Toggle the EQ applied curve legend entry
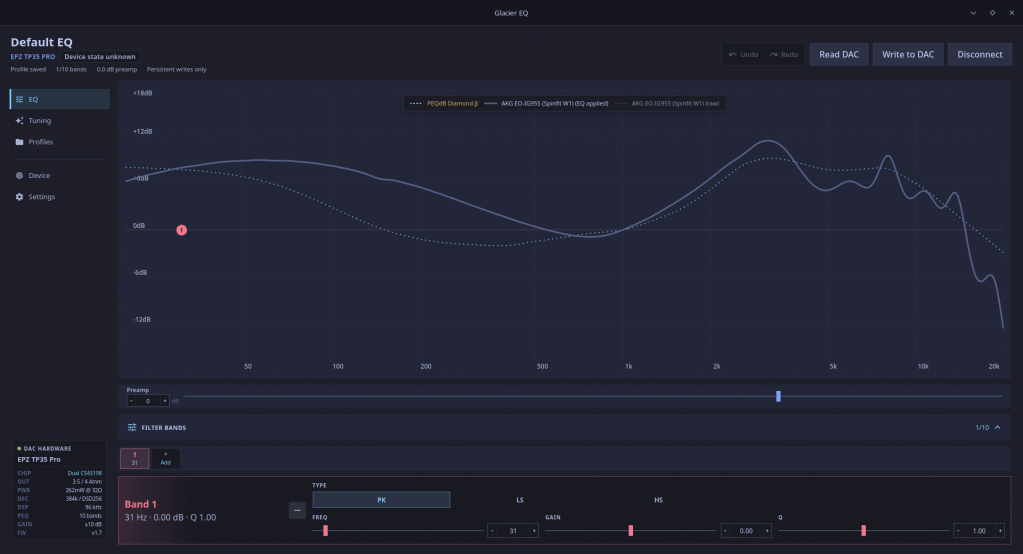 pyautogui.click(x=547, y=103)
